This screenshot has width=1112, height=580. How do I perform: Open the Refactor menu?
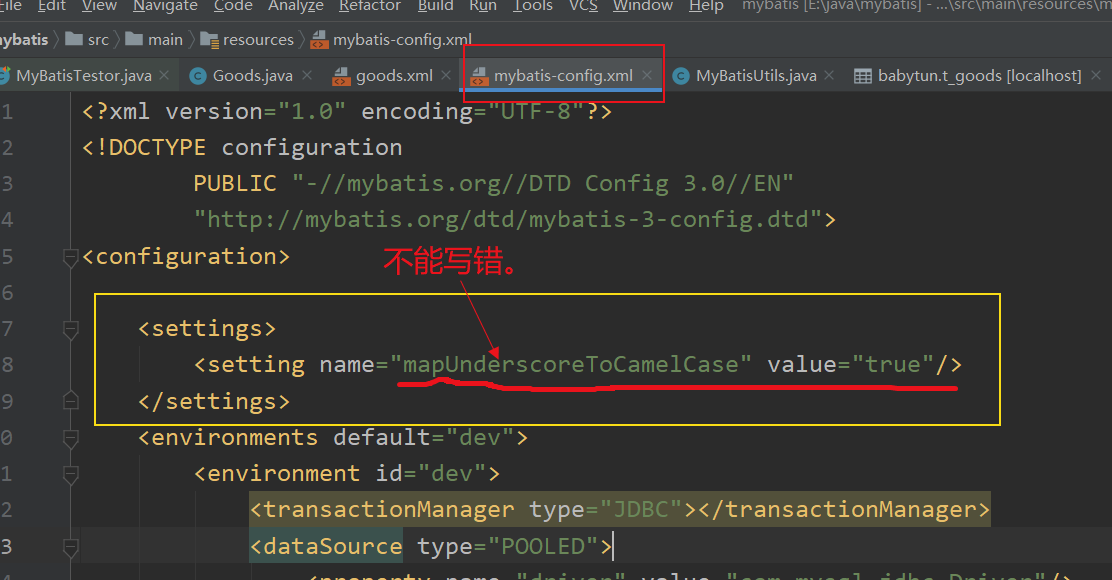[x=369, y=7]
